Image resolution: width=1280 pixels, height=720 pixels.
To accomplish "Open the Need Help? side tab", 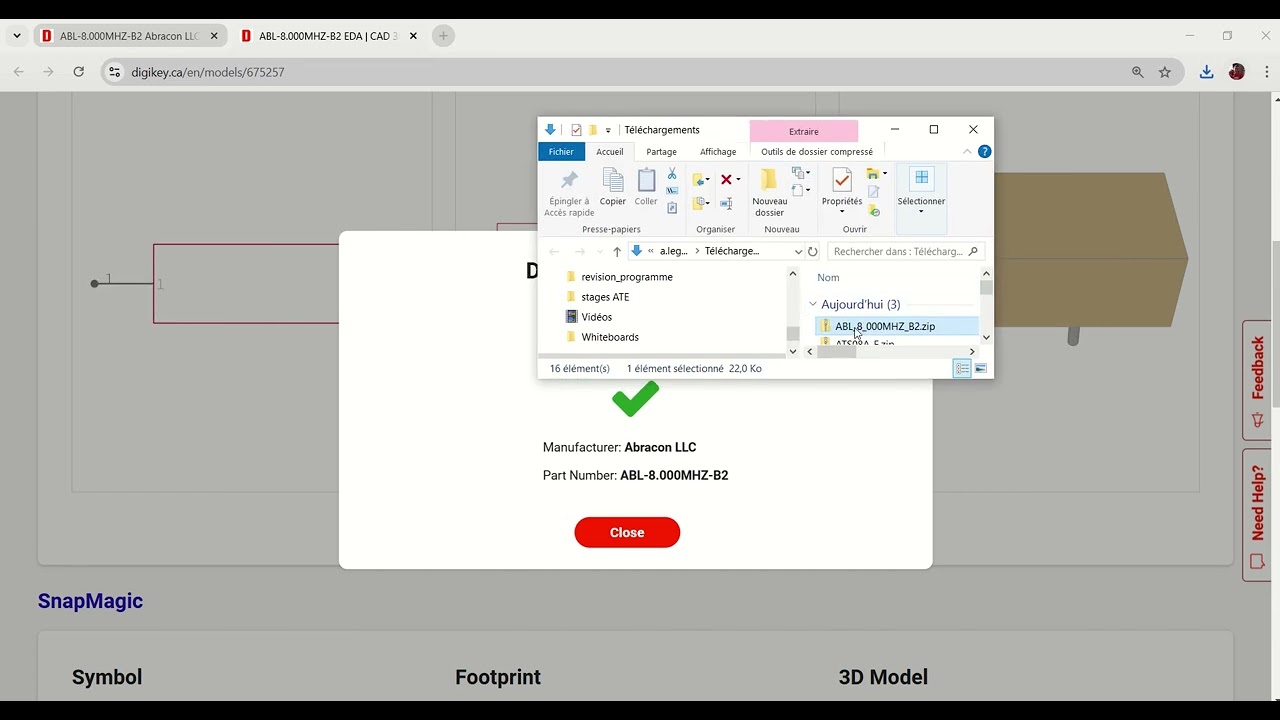I will coord(1257,515).
